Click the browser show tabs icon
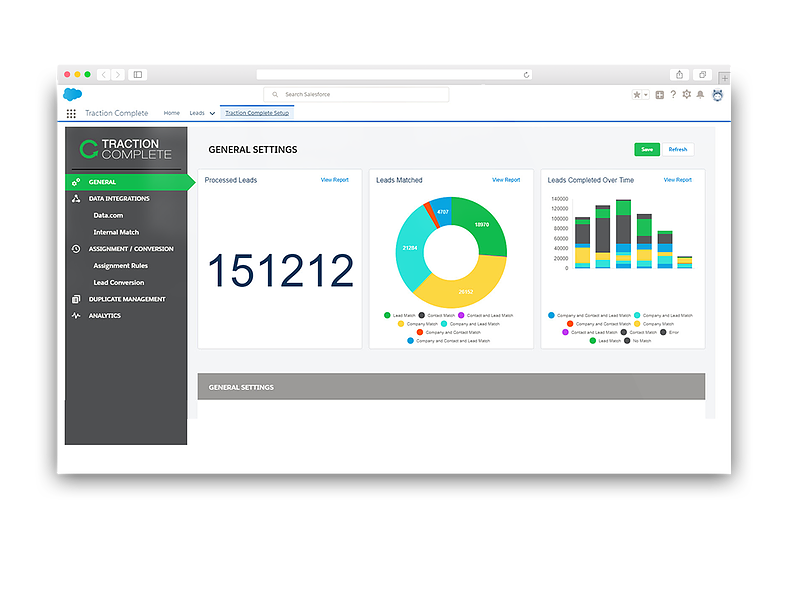This screenshot has height=603, width=792. pyautogui.click(x=702, y=75)
